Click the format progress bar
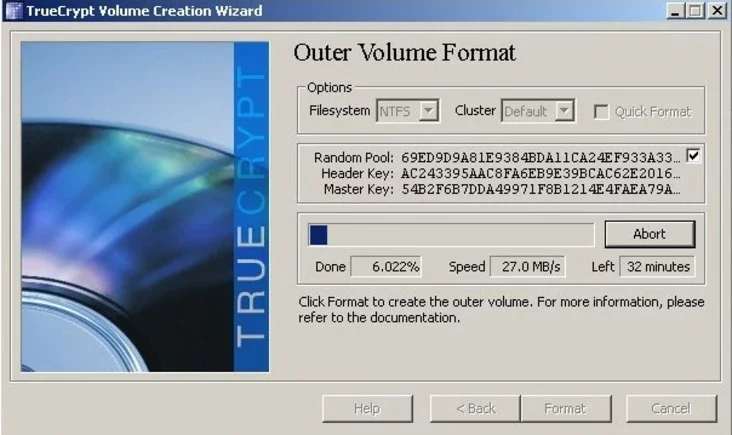Viewport: 732px width, 435px height. 451,234
